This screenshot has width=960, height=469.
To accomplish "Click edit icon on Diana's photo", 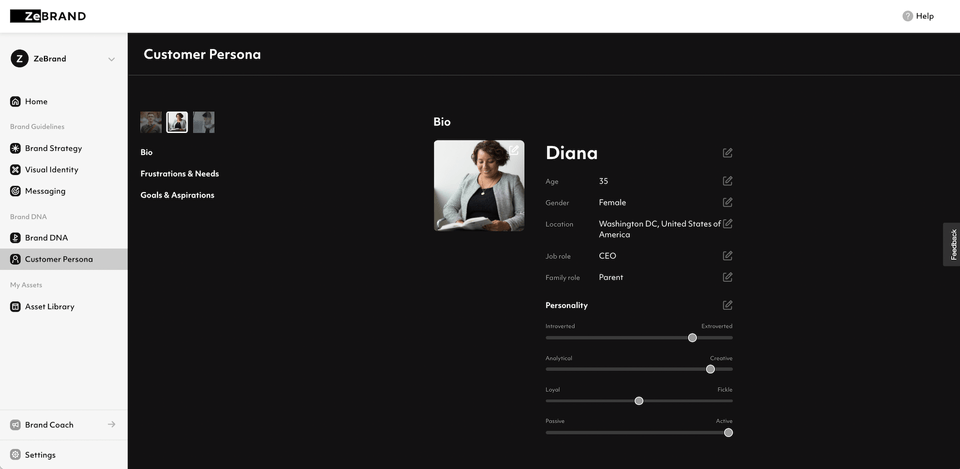I will pyautogui.click(x=514, y=150).
